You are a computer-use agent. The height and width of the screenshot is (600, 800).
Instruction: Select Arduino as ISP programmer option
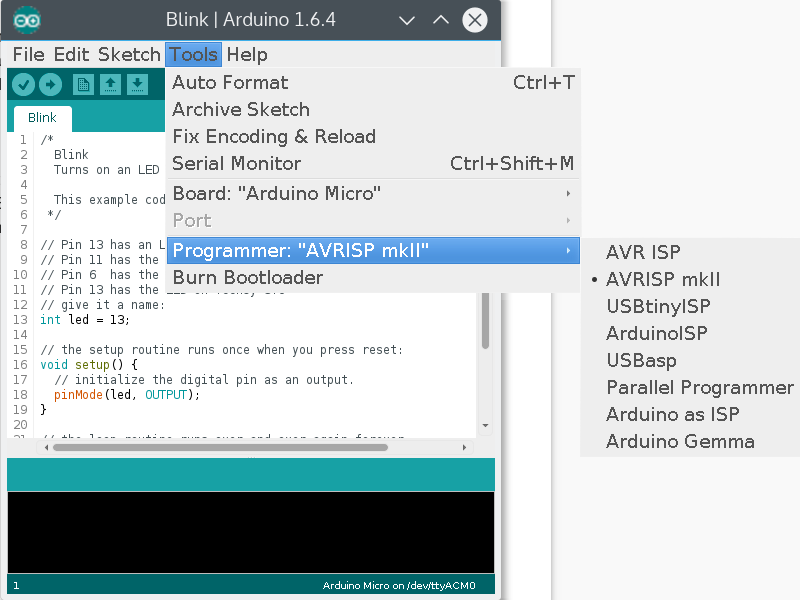click(690, 415)
